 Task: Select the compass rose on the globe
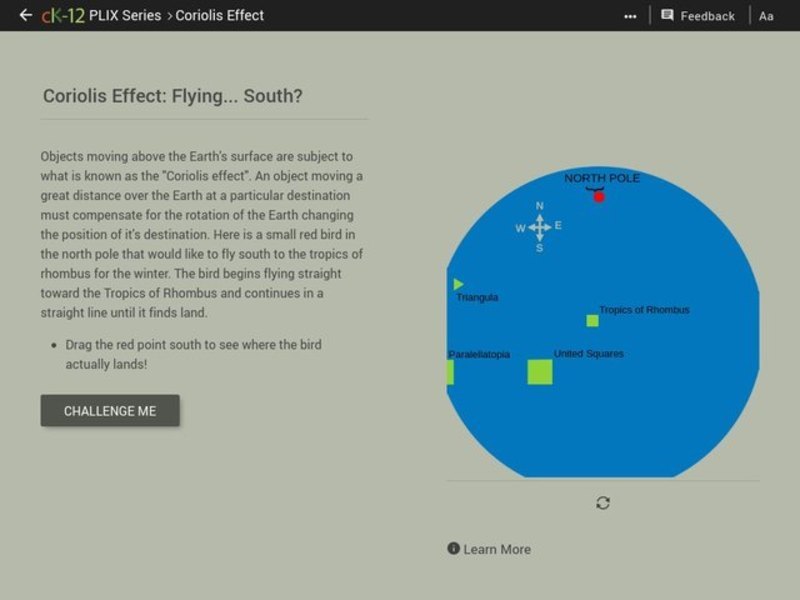click(x=538, y=229)
